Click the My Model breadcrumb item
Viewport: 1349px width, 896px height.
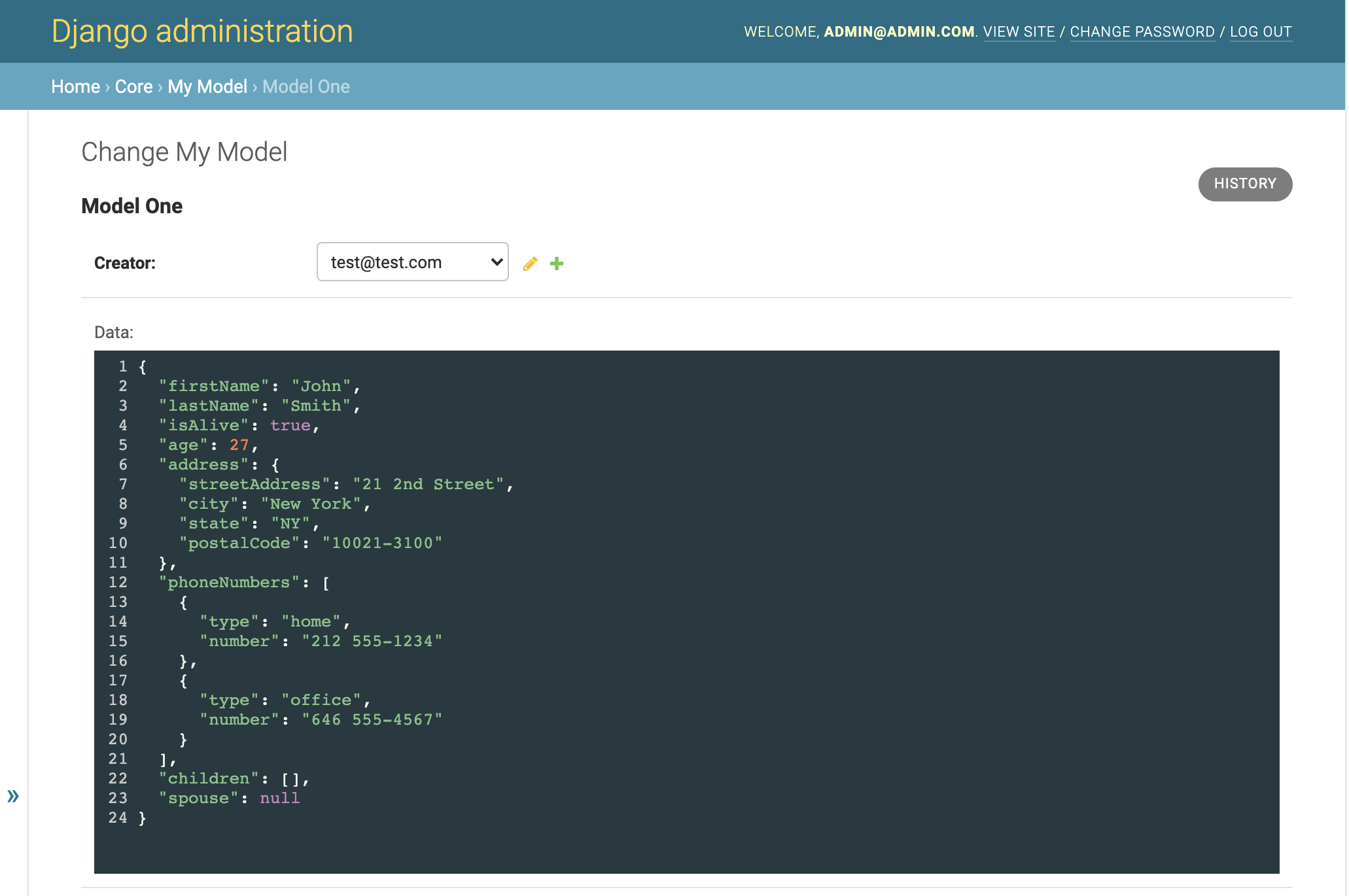[x=207, y=86]
